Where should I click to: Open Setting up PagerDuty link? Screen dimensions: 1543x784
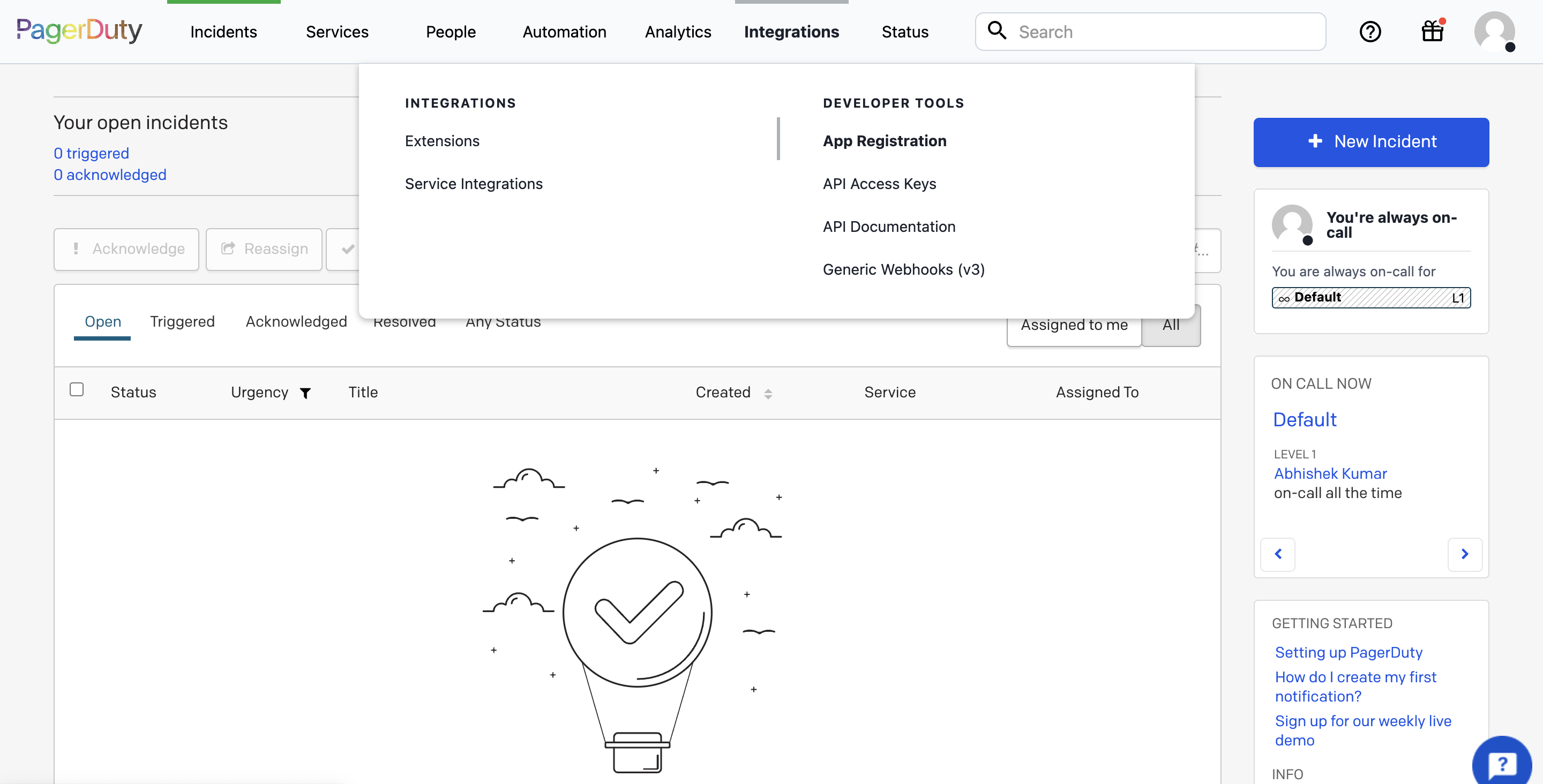(x=1349, y=652)
